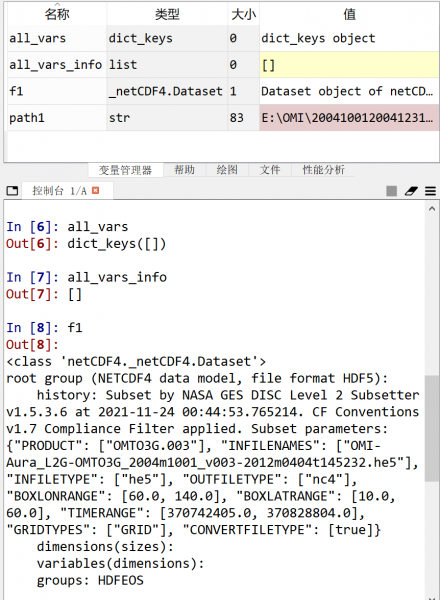Sort variables by 名称 column header
The width and height of the screenshot is (440, 600).
(x=57, y=14)
